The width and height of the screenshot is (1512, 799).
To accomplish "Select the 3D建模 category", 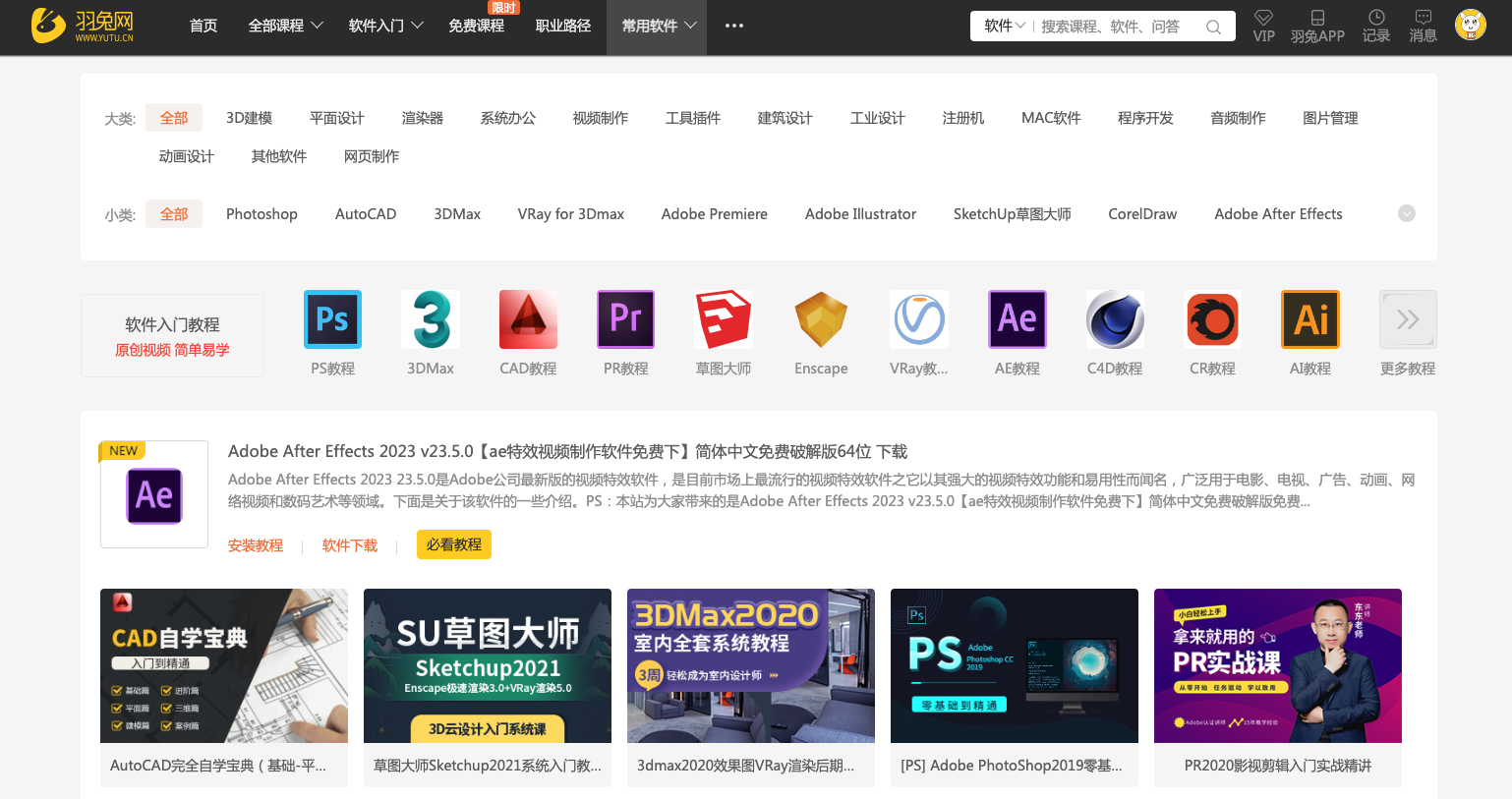I will (249, 118).
